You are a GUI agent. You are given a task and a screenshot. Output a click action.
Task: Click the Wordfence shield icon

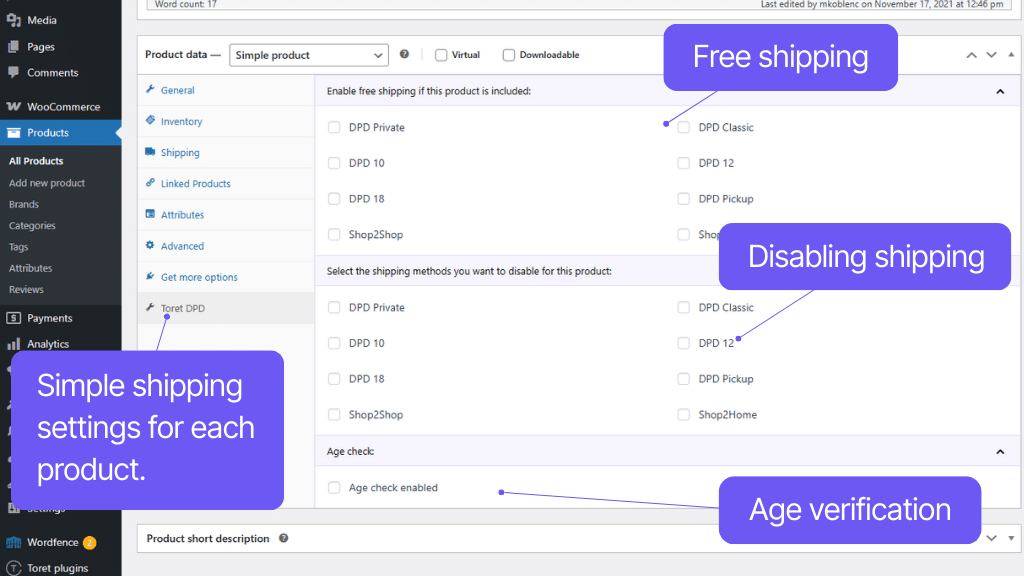tap(13, 542)
